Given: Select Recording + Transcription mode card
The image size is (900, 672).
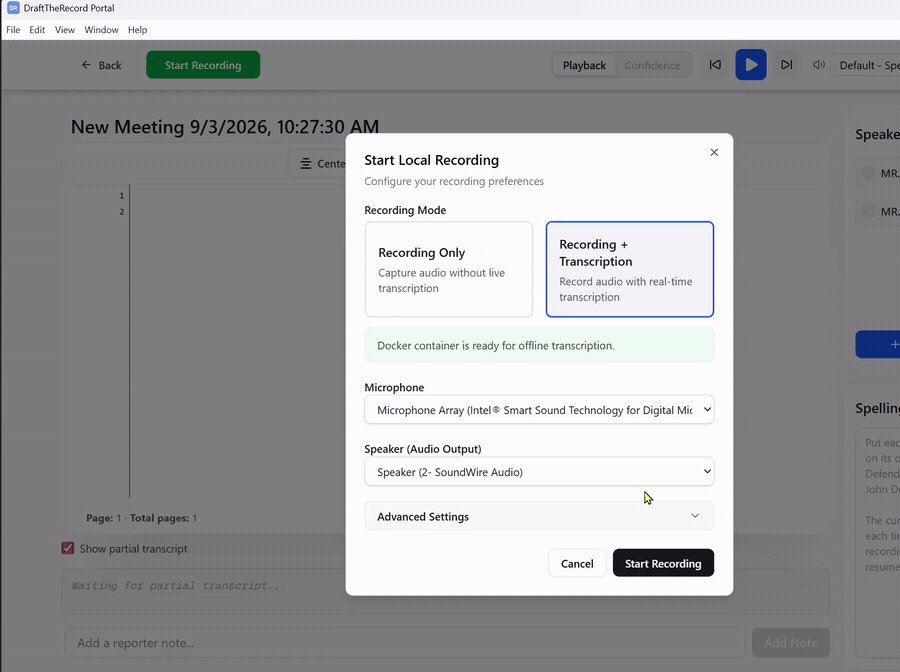Looking at the screenshot, I should coord(630,269).
